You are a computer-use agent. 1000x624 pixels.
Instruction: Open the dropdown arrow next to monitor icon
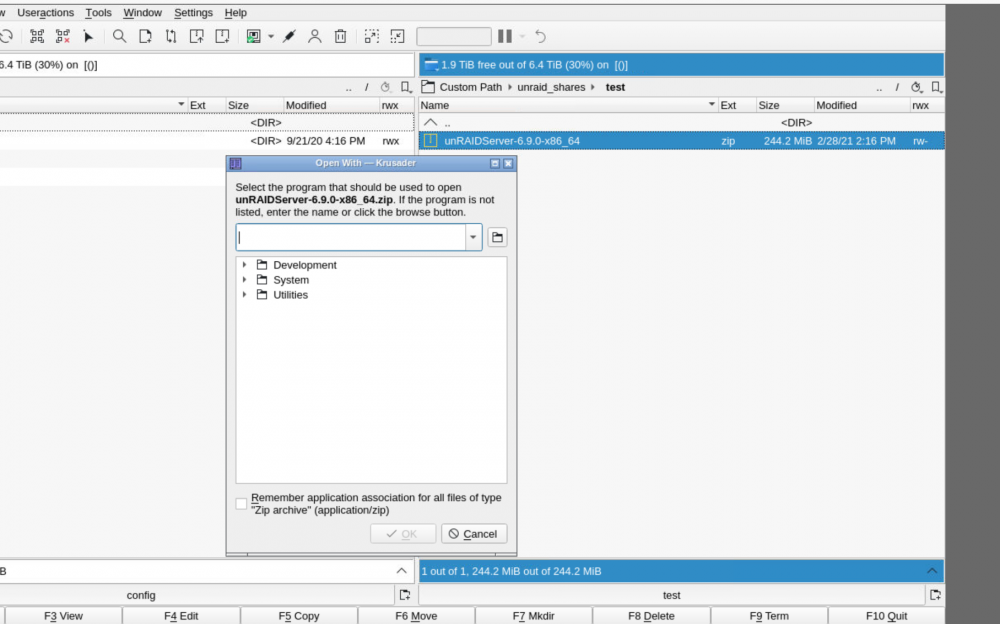[x=271, y=36]
